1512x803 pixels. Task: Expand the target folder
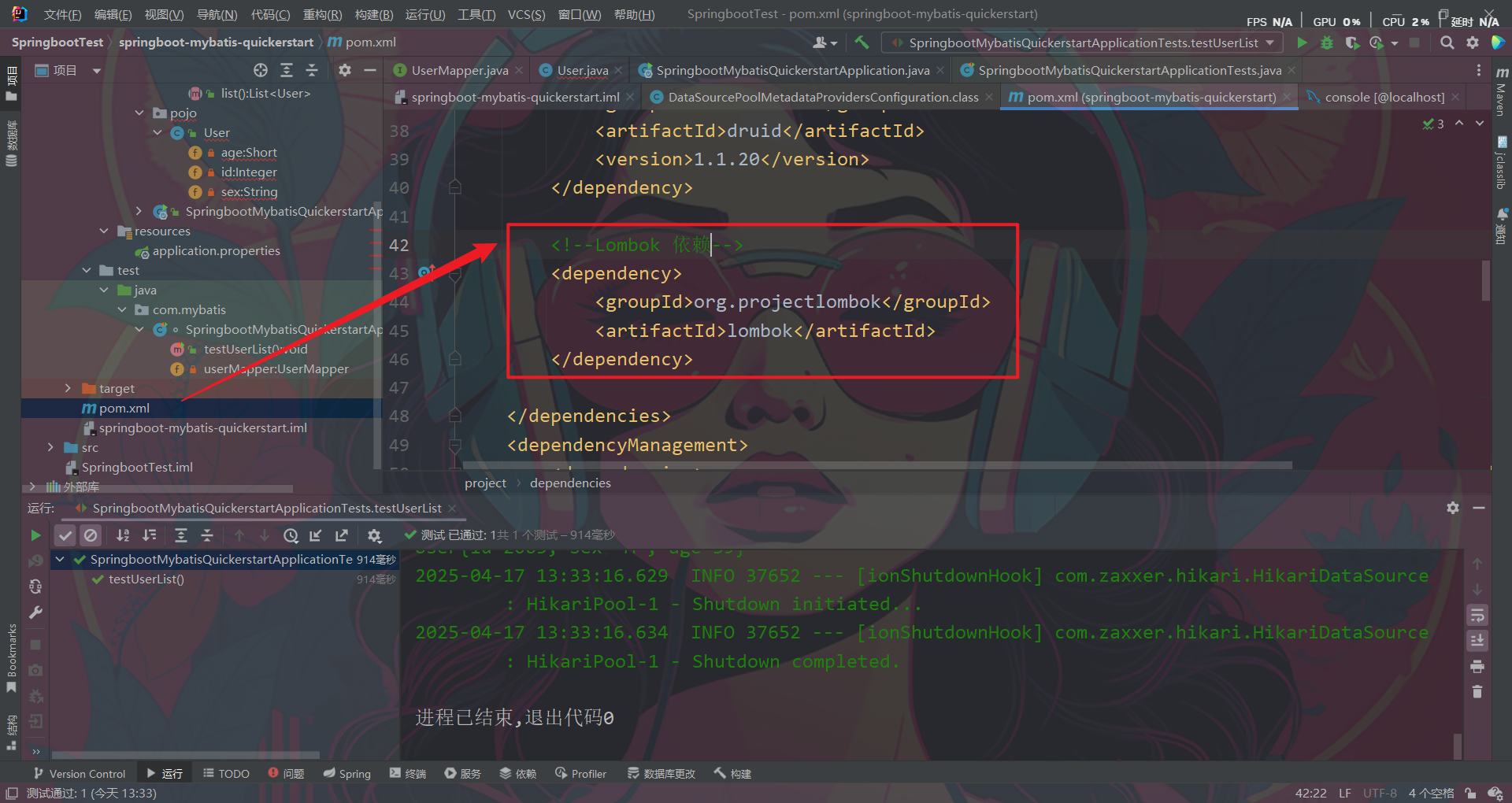pos(68,389)
